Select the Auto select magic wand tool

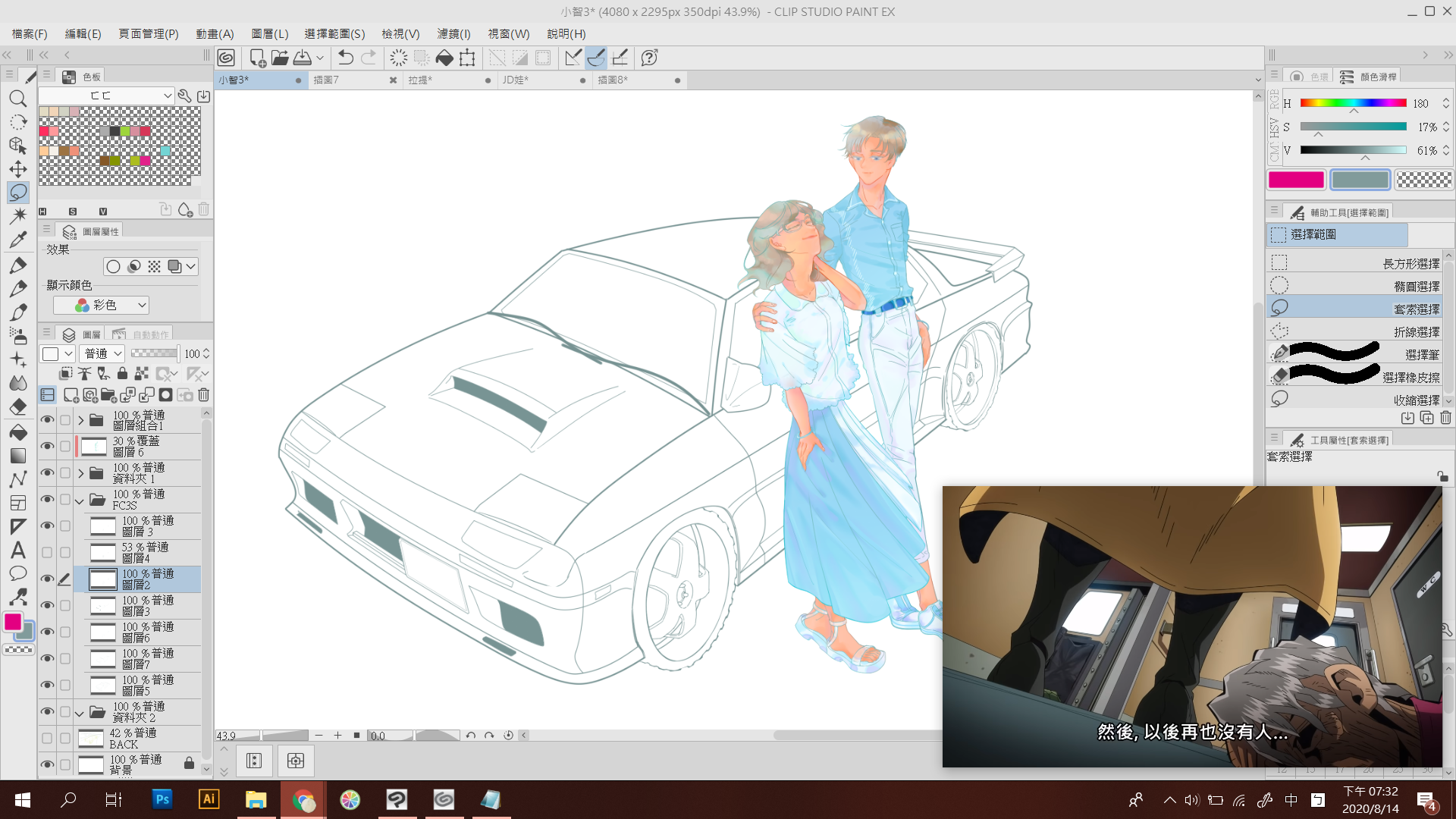click(18, 216)
